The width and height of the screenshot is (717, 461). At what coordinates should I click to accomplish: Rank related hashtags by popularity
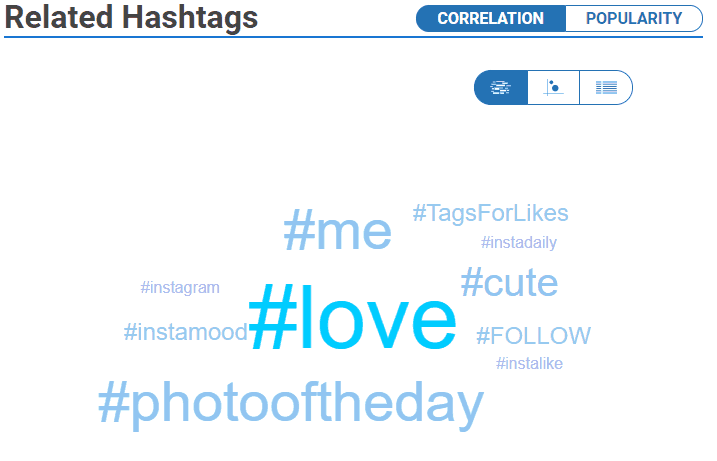point(634,18)
